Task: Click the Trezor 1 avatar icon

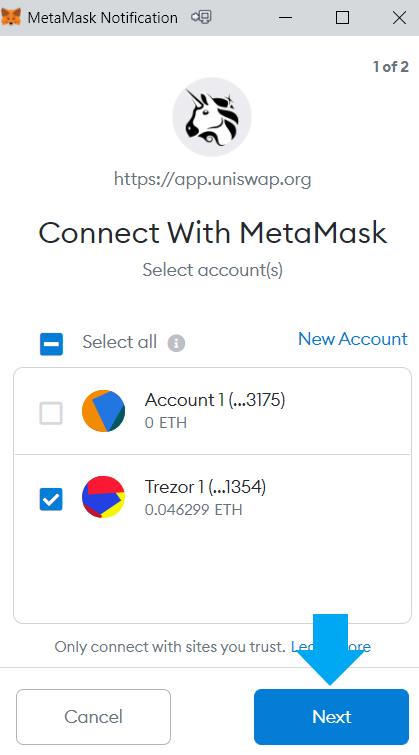Action: pos(104,497)
